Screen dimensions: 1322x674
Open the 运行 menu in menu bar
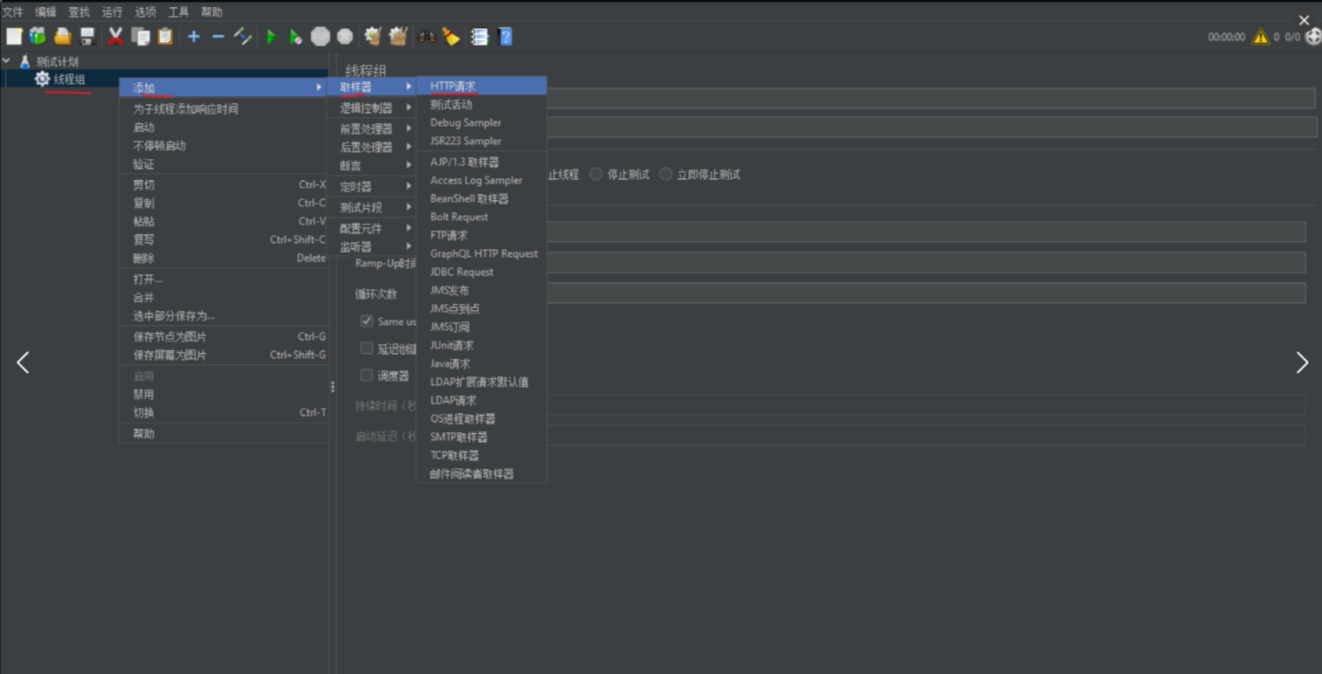point(112,12)
